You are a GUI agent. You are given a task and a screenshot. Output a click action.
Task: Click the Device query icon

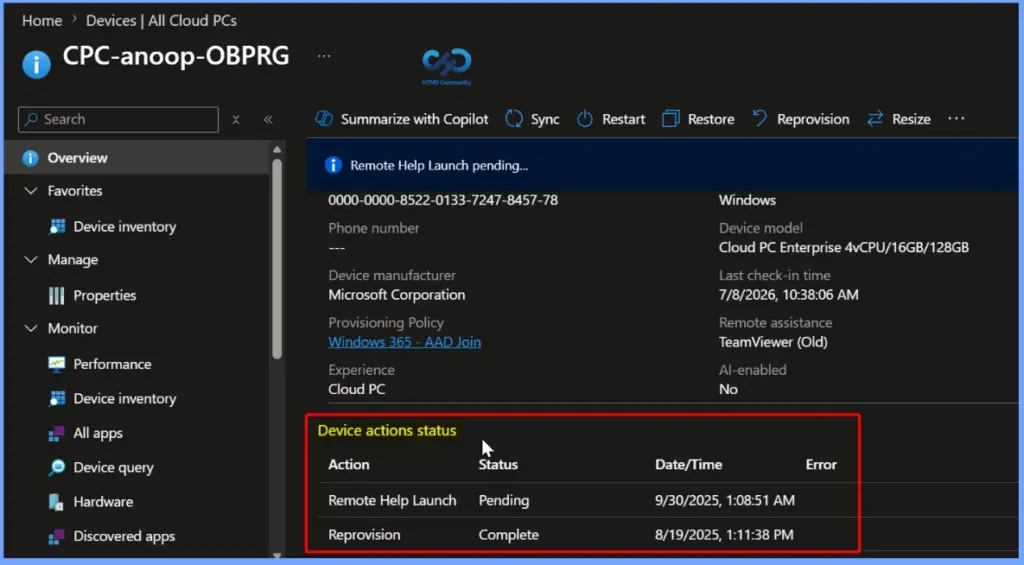(x=57, y=467)
